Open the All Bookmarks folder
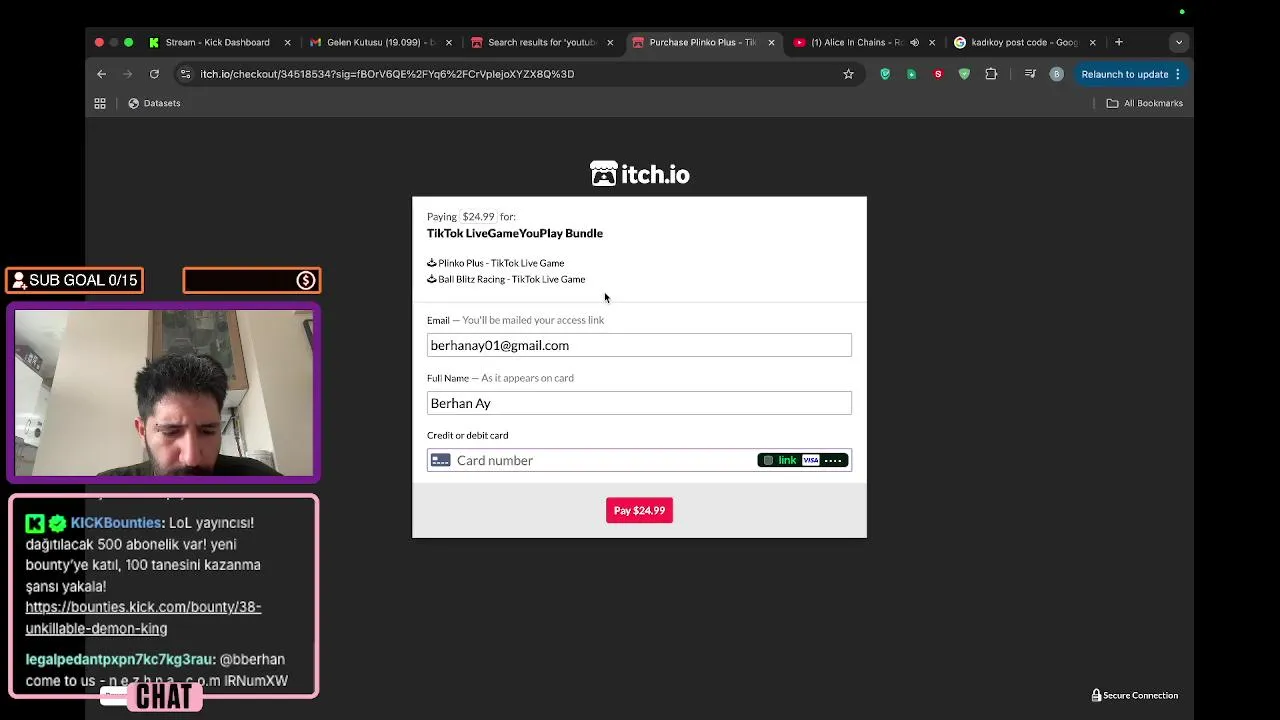This screenshot has width=1280, height=720. pos(1144,103)
